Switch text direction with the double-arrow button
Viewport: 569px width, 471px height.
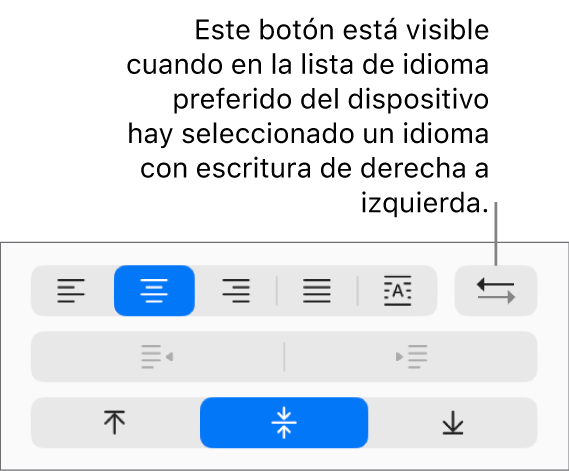496,290
